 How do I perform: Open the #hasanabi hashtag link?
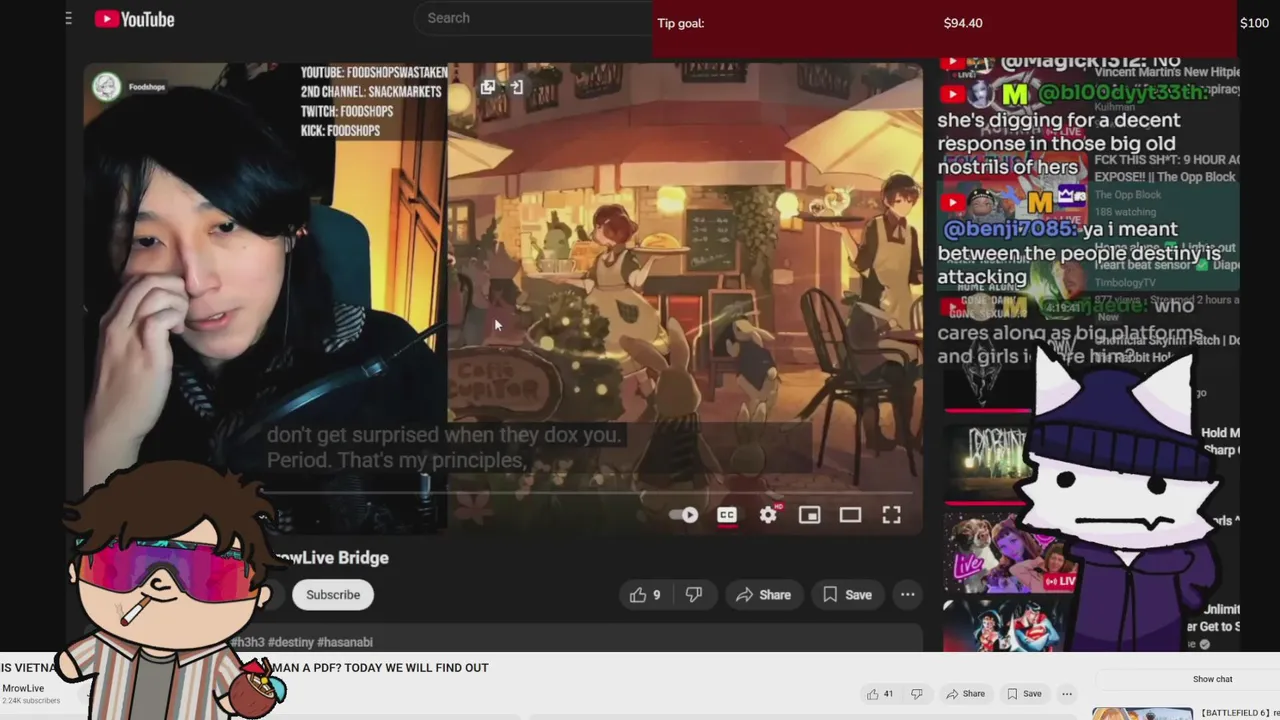pyautogui.click(x=345, y=642)
